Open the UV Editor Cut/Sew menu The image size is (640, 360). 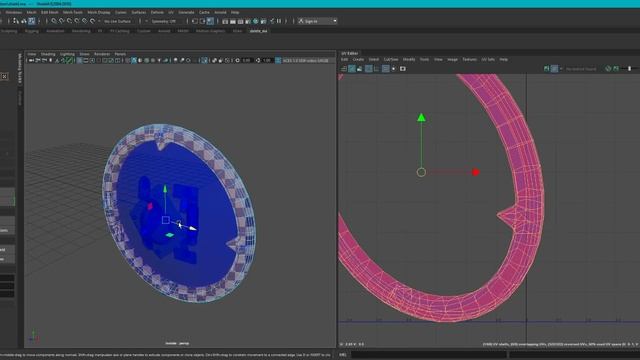(x=391, y=60)
